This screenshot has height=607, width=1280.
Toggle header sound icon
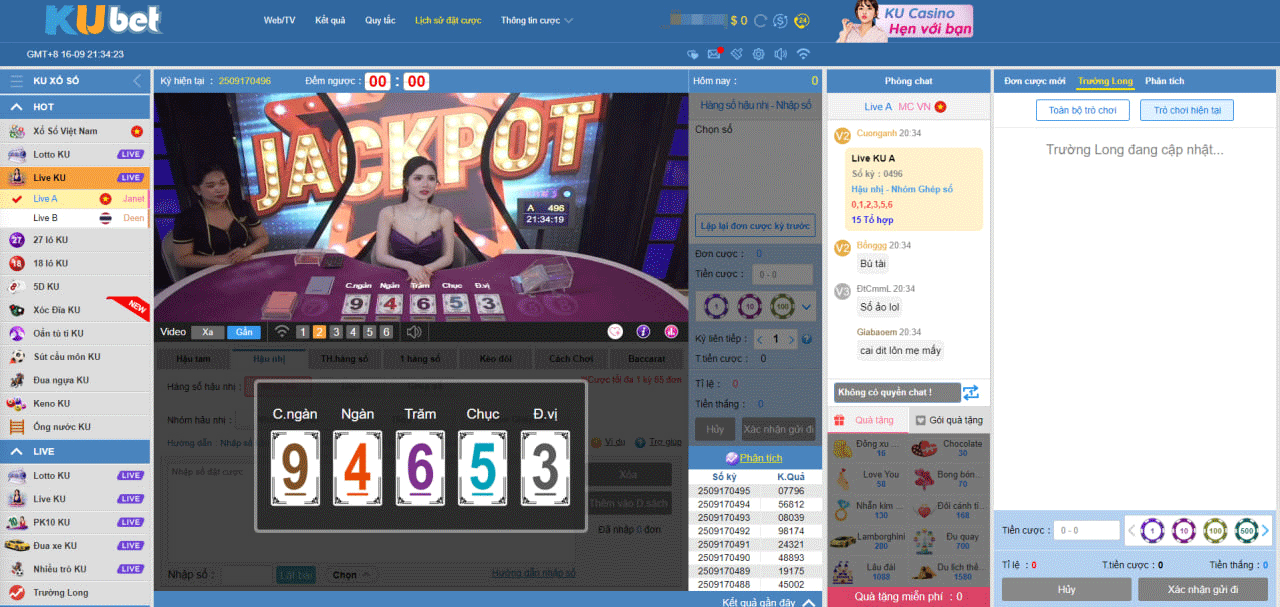[780, 54]
